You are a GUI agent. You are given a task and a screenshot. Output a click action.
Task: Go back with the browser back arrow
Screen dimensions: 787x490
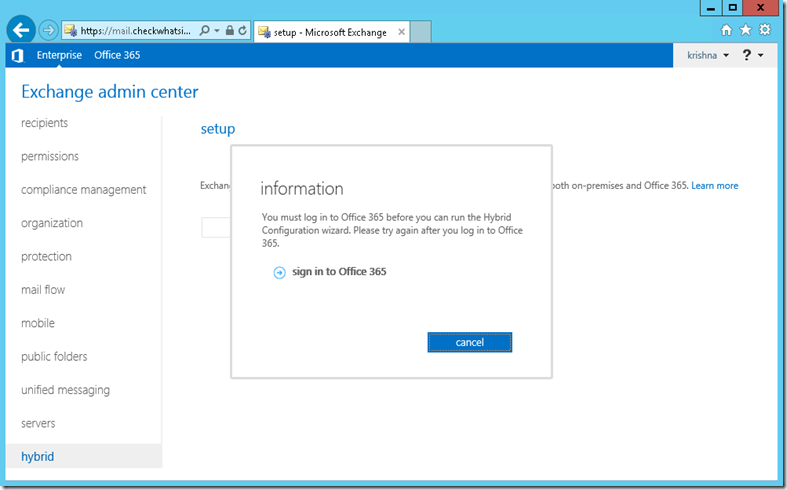coord(21,31)
